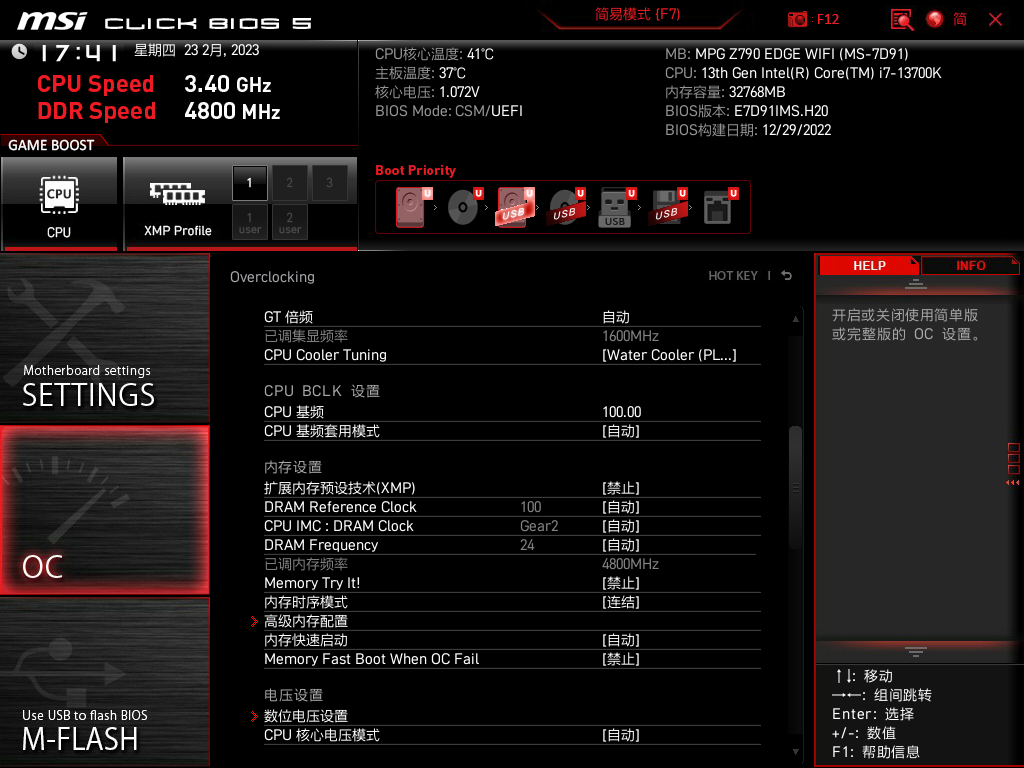Image resolution: width=1024 pixels, height=768 pixels.
Task: Open the BIOS search tool
Action: (x=902, y=20)
